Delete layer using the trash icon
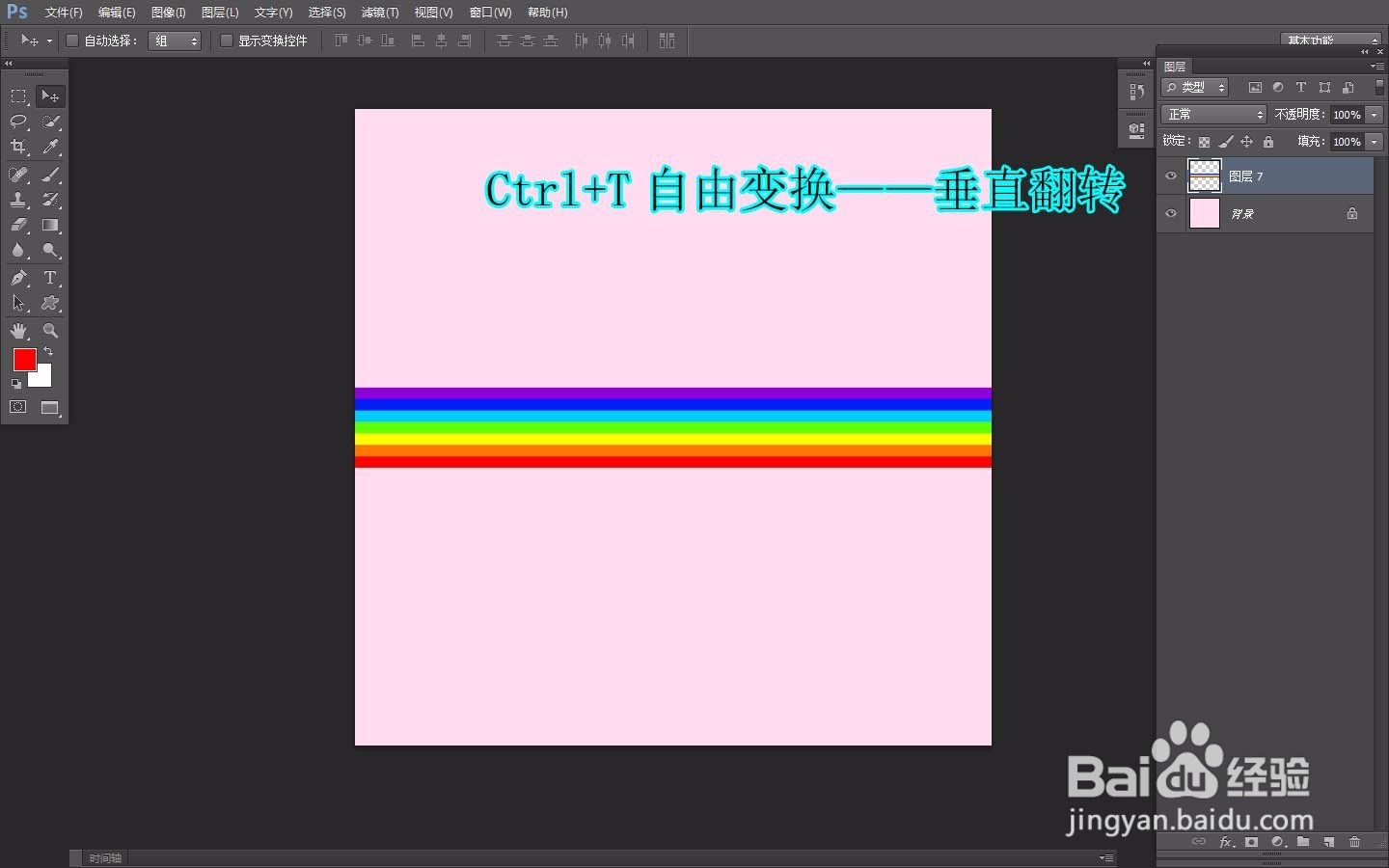Image resolution: width=1389 pixels, height=868 pixels. 1354,842
